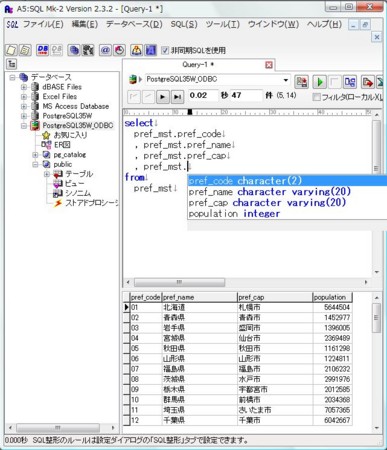Click the favorites star icon in tree
Viewport: 387px width, 450px height.
[x=46, y=135]
